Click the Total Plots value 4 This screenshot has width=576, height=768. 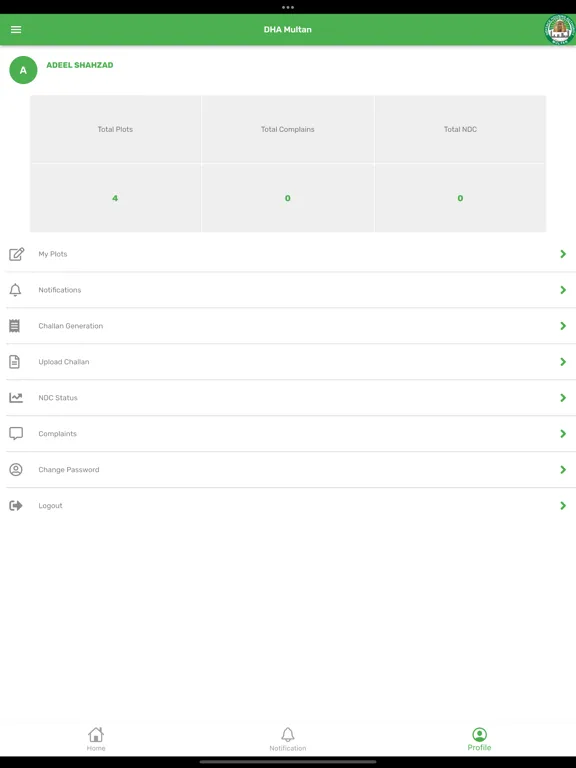(x=115, y=198)
